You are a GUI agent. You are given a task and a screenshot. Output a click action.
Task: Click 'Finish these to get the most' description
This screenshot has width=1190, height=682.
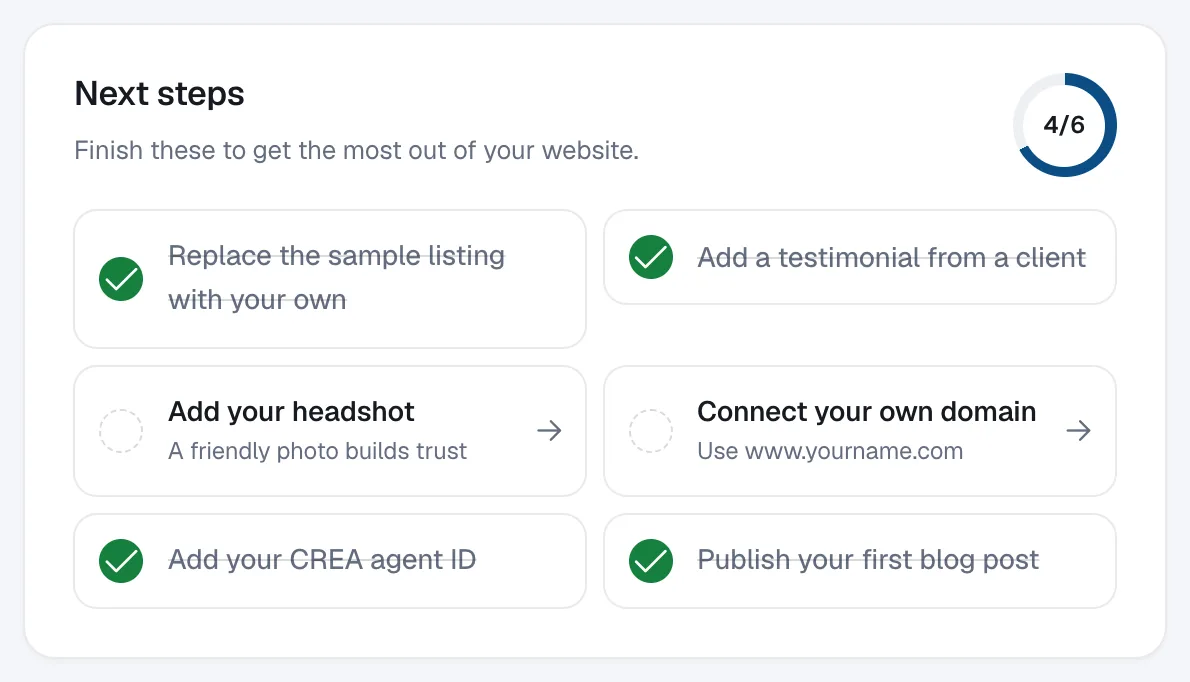point(357,150)
